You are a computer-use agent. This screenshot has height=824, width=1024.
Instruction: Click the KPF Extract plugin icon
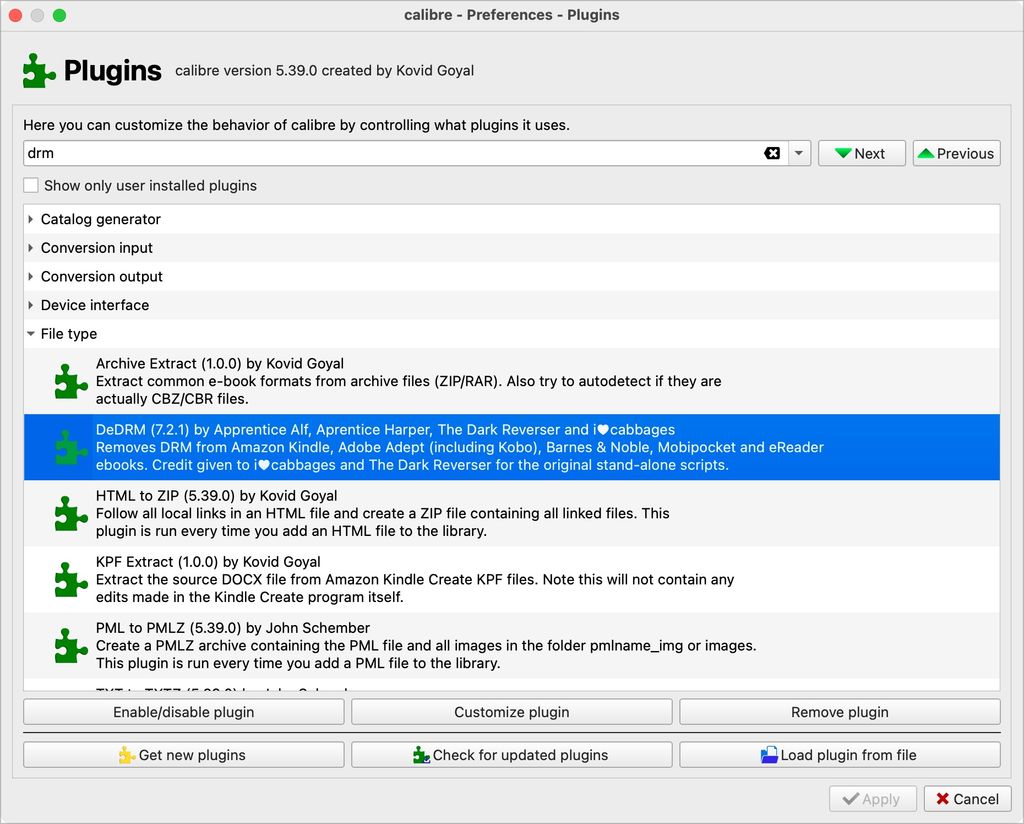pyautogui.click(x=70, y=579)
